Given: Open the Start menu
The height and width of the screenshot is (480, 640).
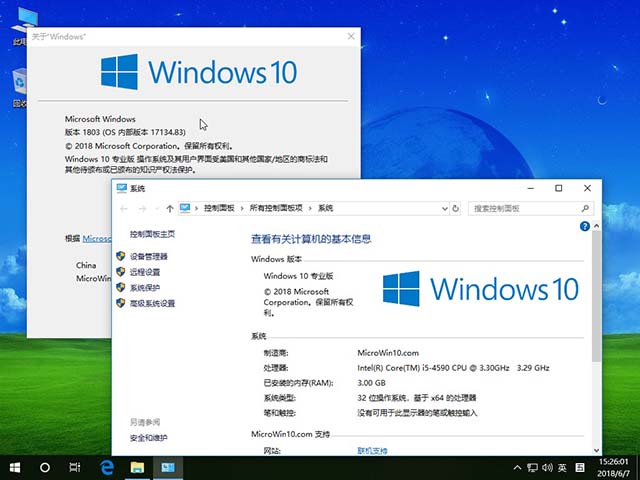Looking at the screenshot, I should point(16,467).
